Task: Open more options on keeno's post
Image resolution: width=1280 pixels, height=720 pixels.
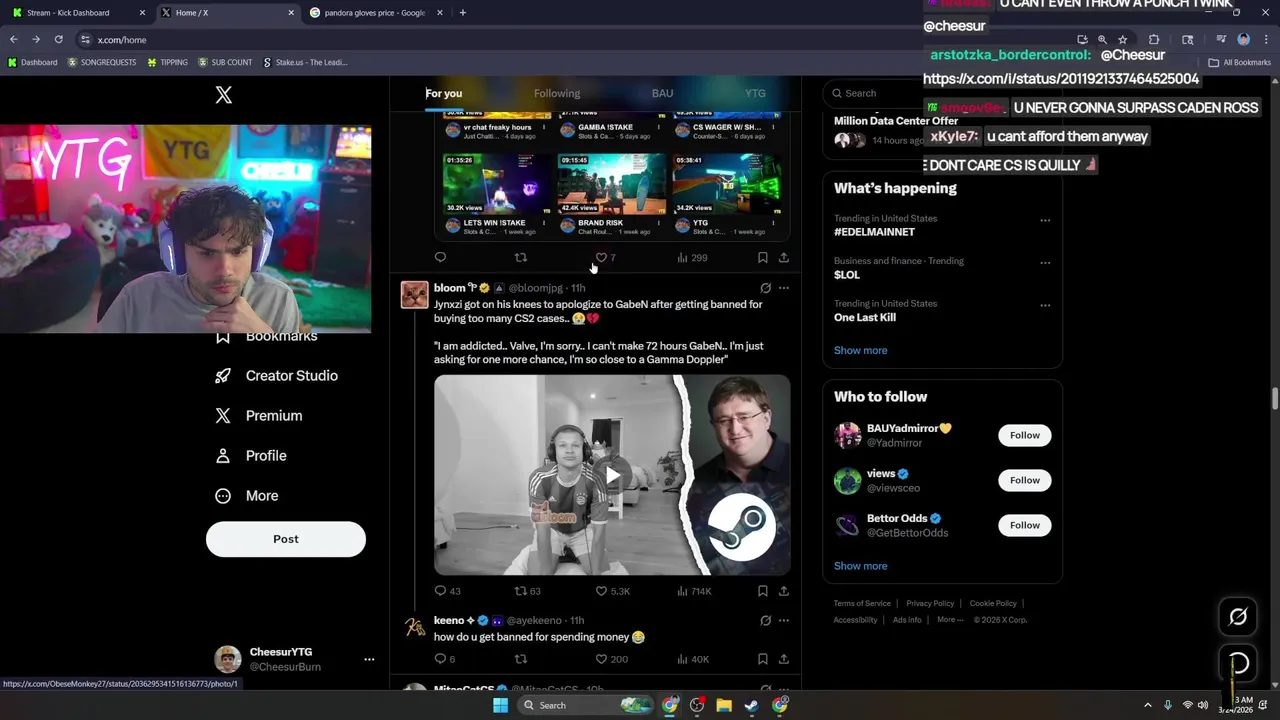Action: click(784, 621)
